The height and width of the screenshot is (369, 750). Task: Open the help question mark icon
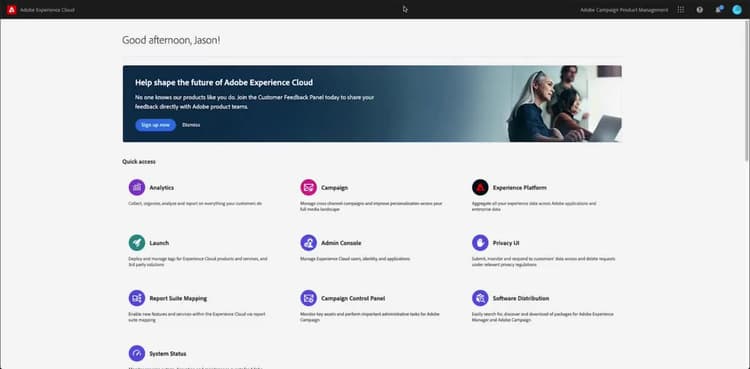point(700,10)
